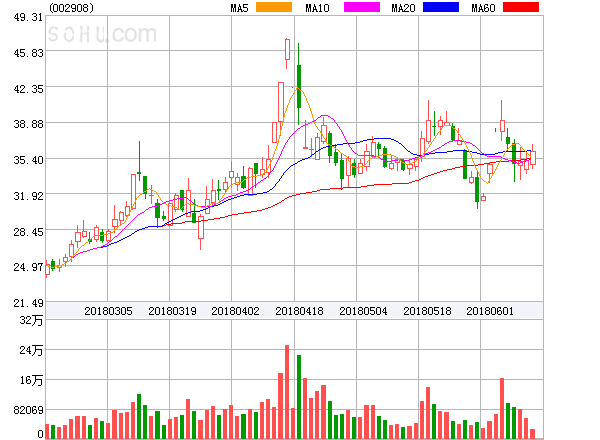
Task: Click the blue MA20 legend swatch
Action: (x=441, y=7)
